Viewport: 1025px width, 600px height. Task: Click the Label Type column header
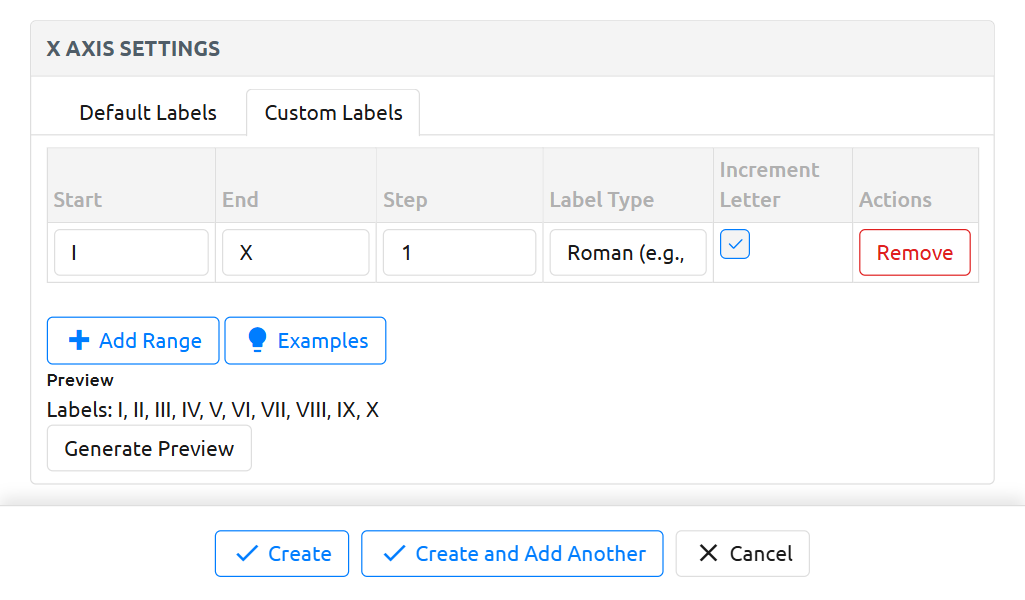[602, 200]
